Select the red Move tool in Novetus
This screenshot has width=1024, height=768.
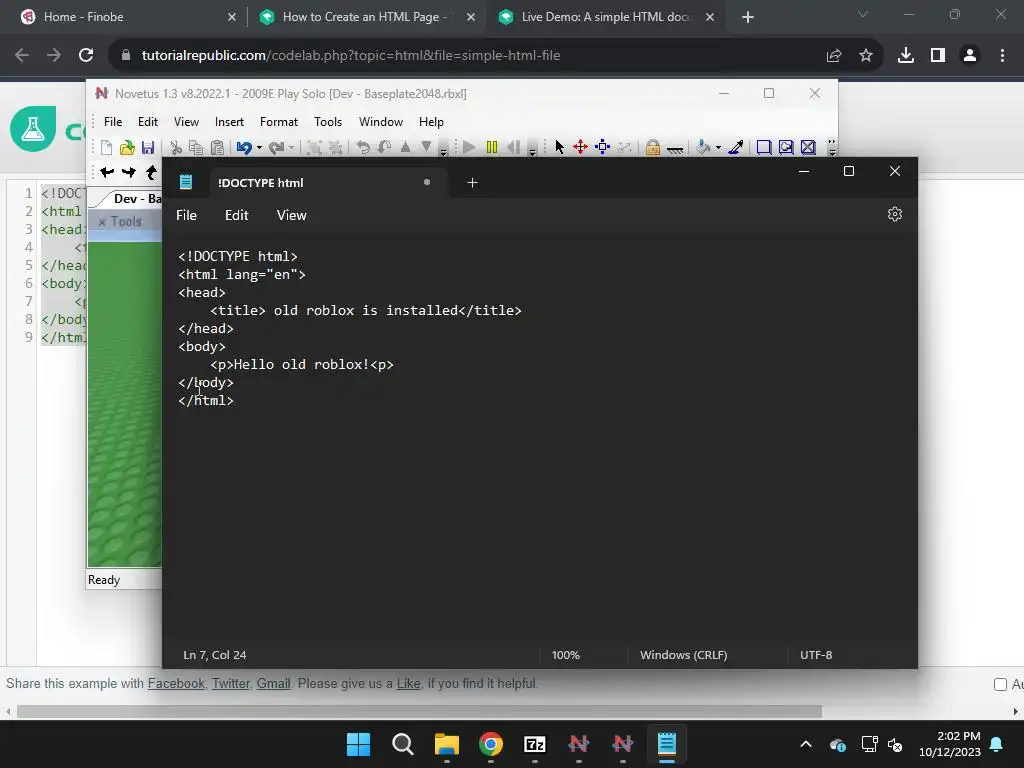coord(581,147)
